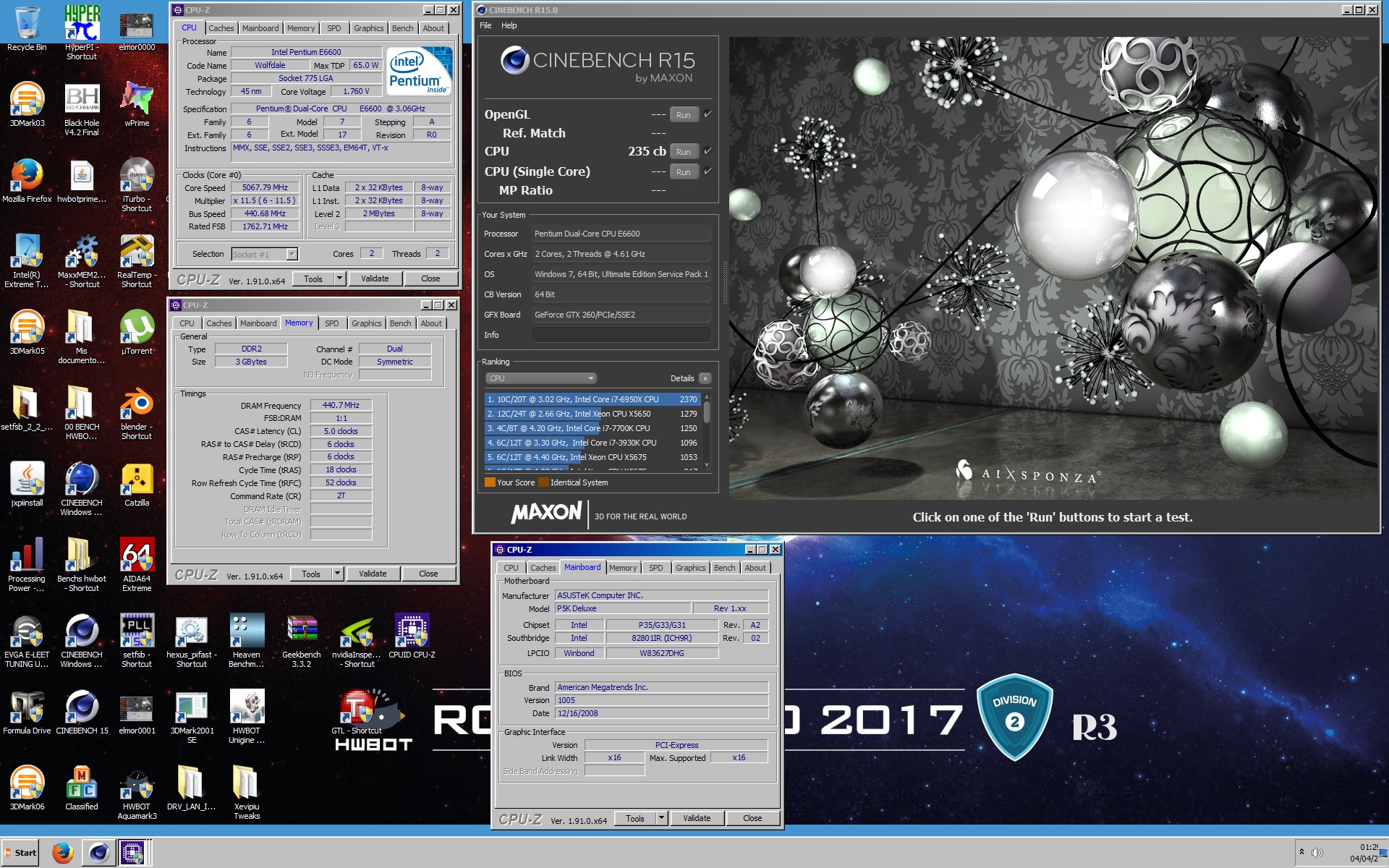The width and height of the screenshot is (1389, 868).
Task: Open CINEBENCH 15 desktop icon
Action: point(82,712)
